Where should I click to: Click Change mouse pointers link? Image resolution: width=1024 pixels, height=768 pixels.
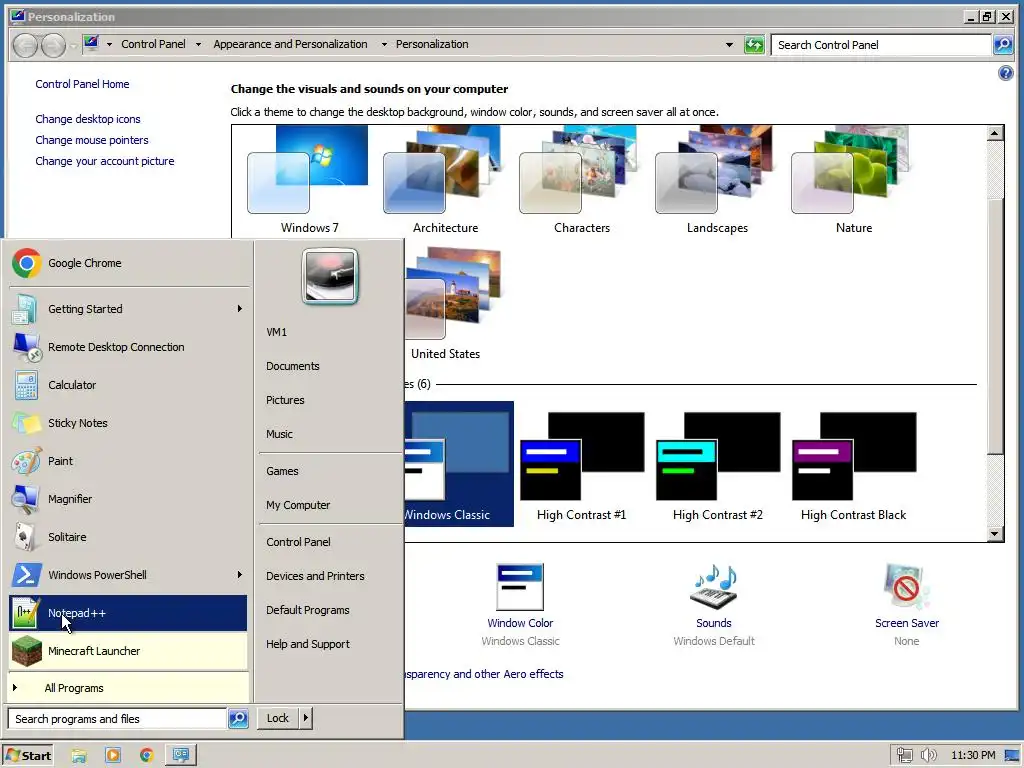coord(91,140)
